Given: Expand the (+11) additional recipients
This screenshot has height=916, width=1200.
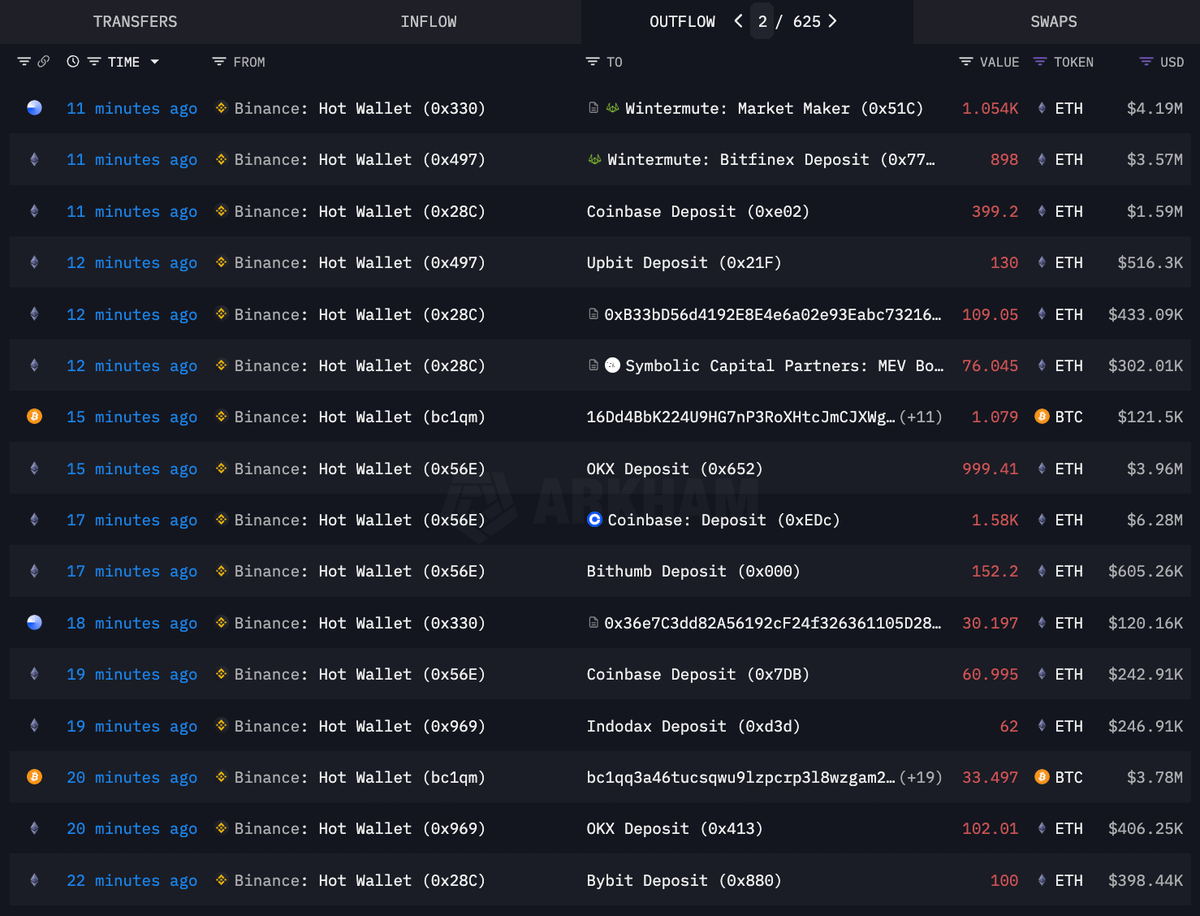Looking at the screenshot, I should point(921,417).
